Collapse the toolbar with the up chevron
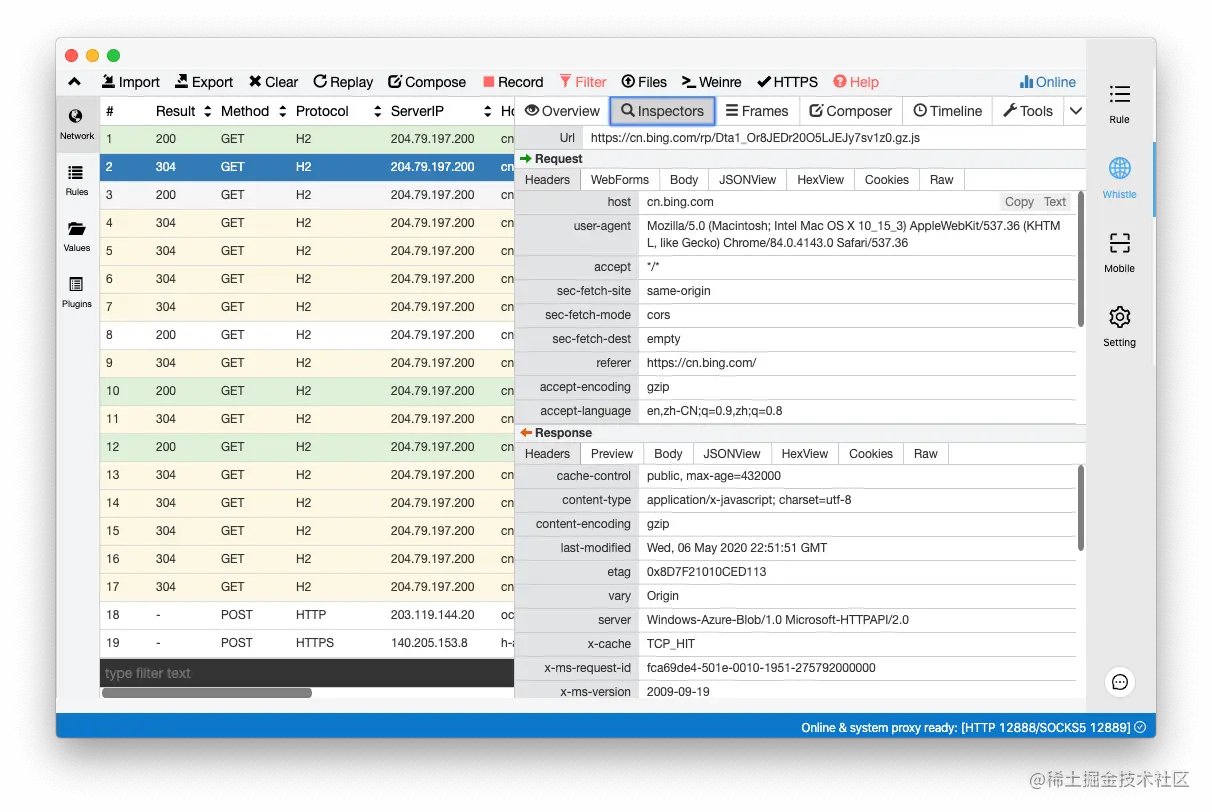This screenshot has height=812, width=1212. pos(75,82)
